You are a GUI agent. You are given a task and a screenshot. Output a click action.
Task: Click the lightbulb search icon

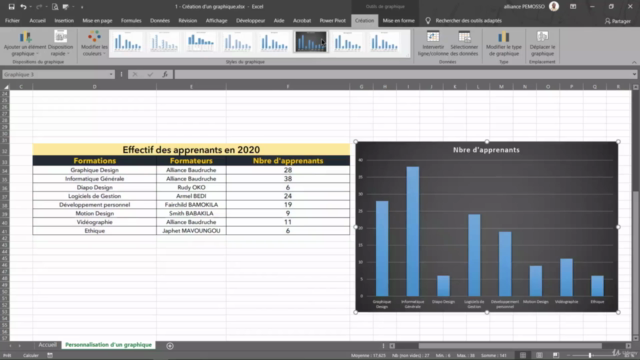click(x=428, y=20)
